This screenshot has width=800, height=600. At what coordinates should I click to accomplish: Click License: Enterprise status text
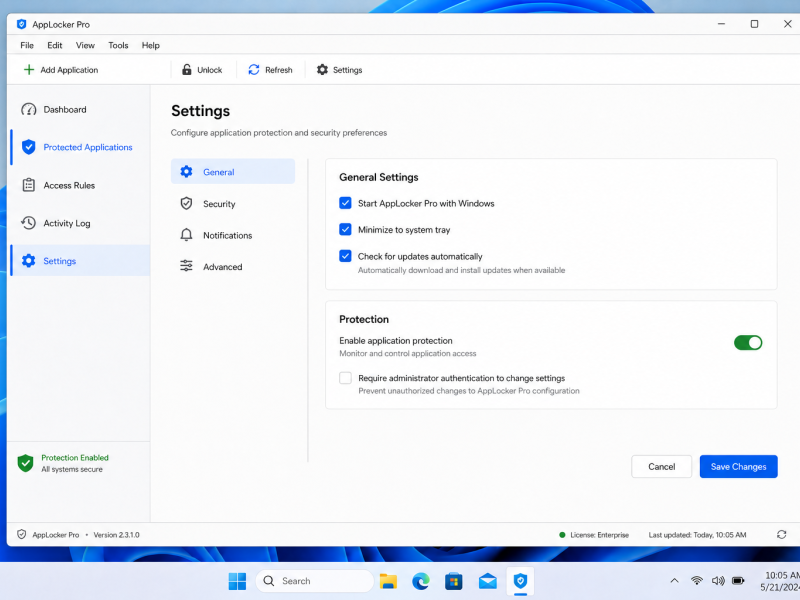pos(599,535)
